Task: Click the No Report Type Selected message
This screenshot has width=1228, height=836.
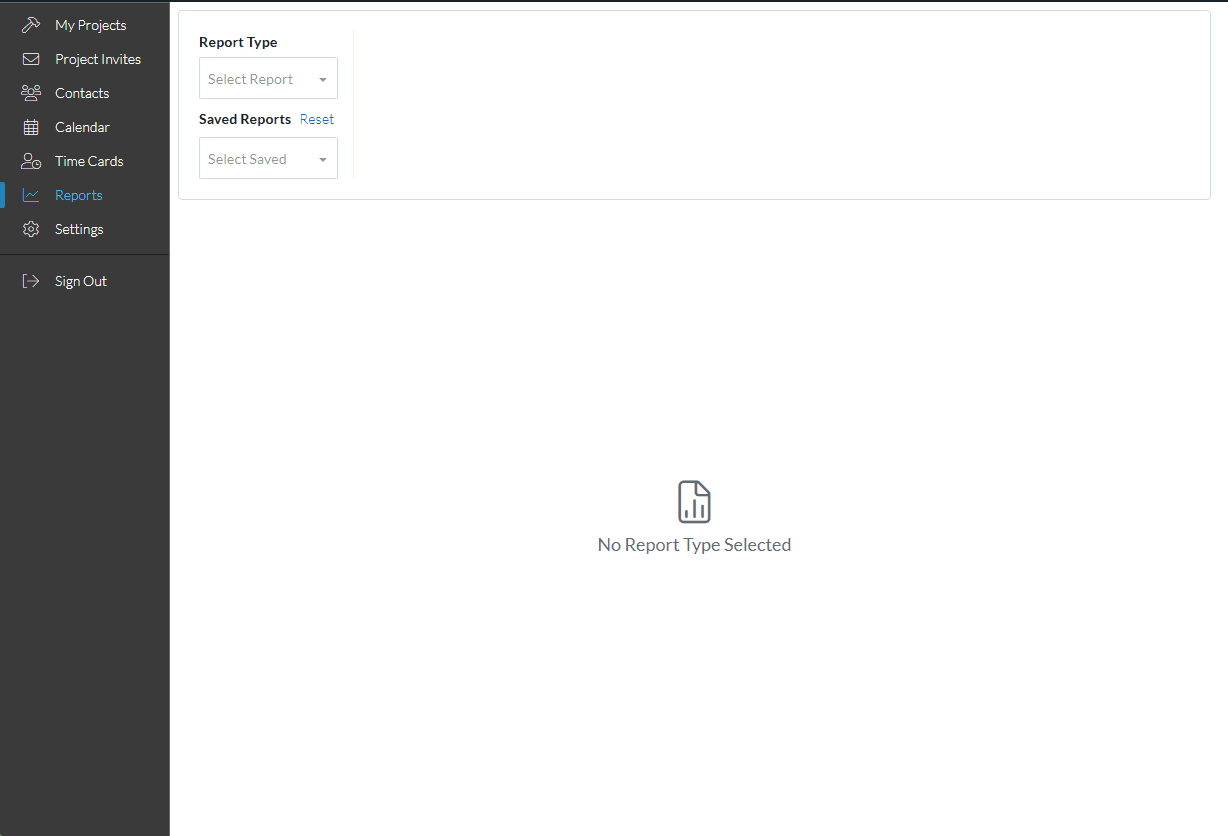Action: [x=694, y=545]
